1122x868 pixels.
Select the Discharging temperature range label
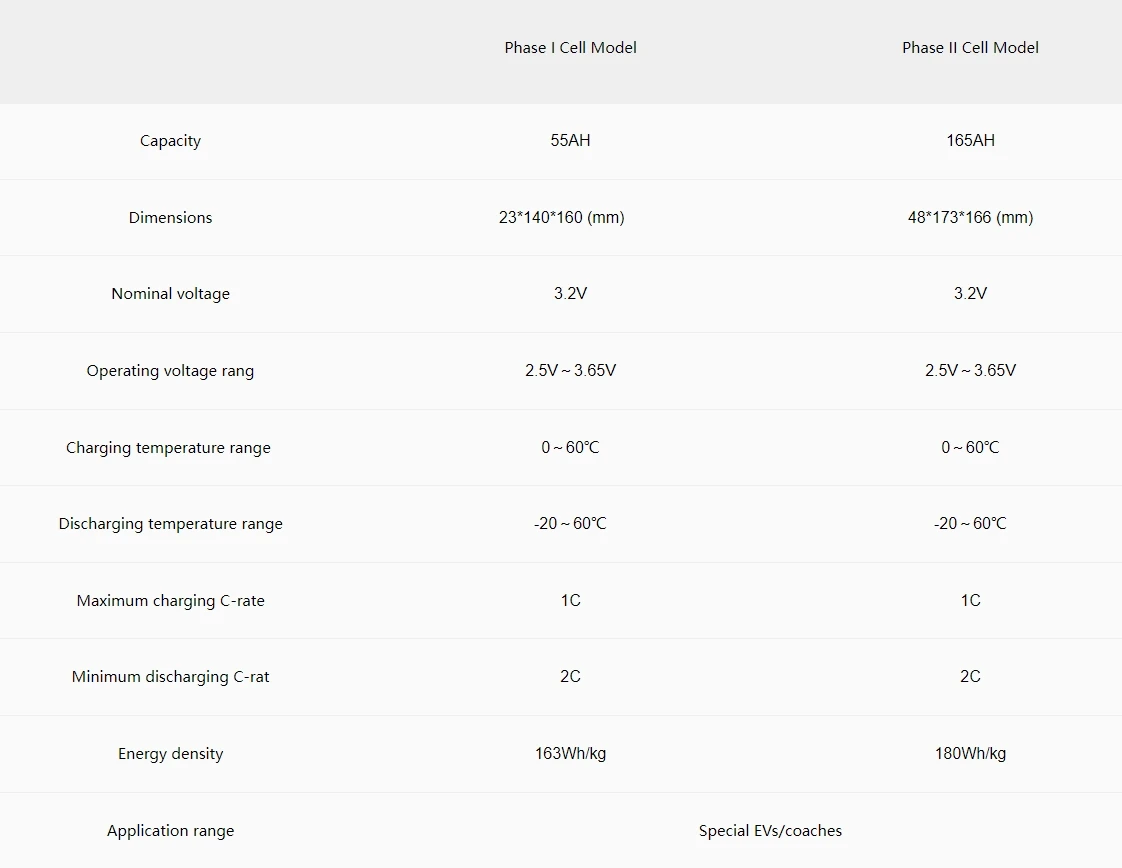pyautogui.click(x=170, y=524)
